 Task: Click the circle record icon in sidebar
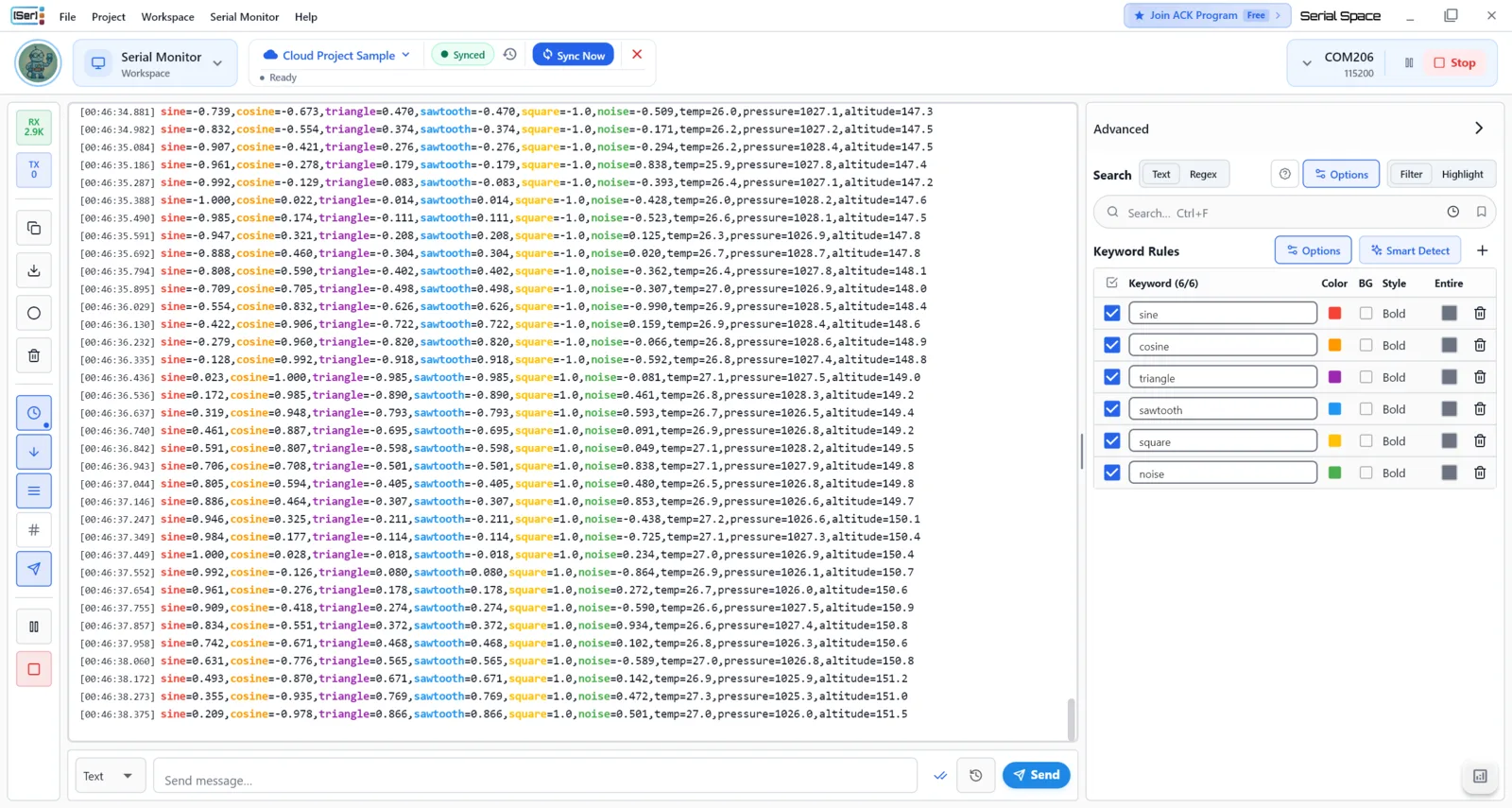34,313
